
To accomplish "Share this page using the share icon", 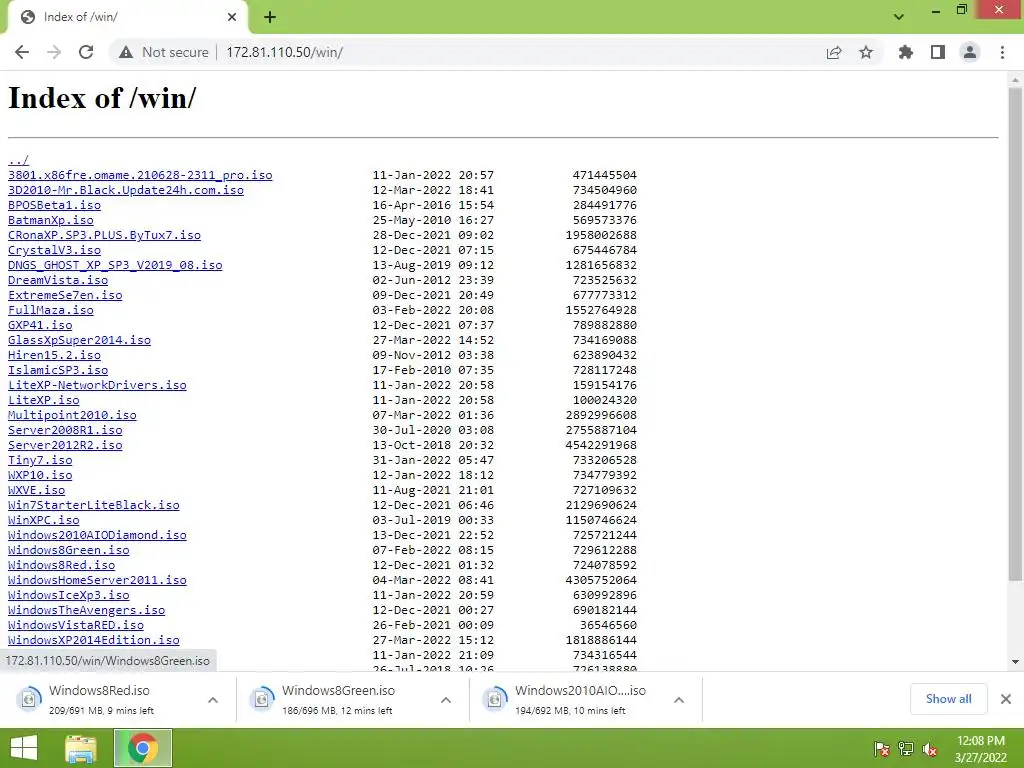I will (x=834, y=52).
